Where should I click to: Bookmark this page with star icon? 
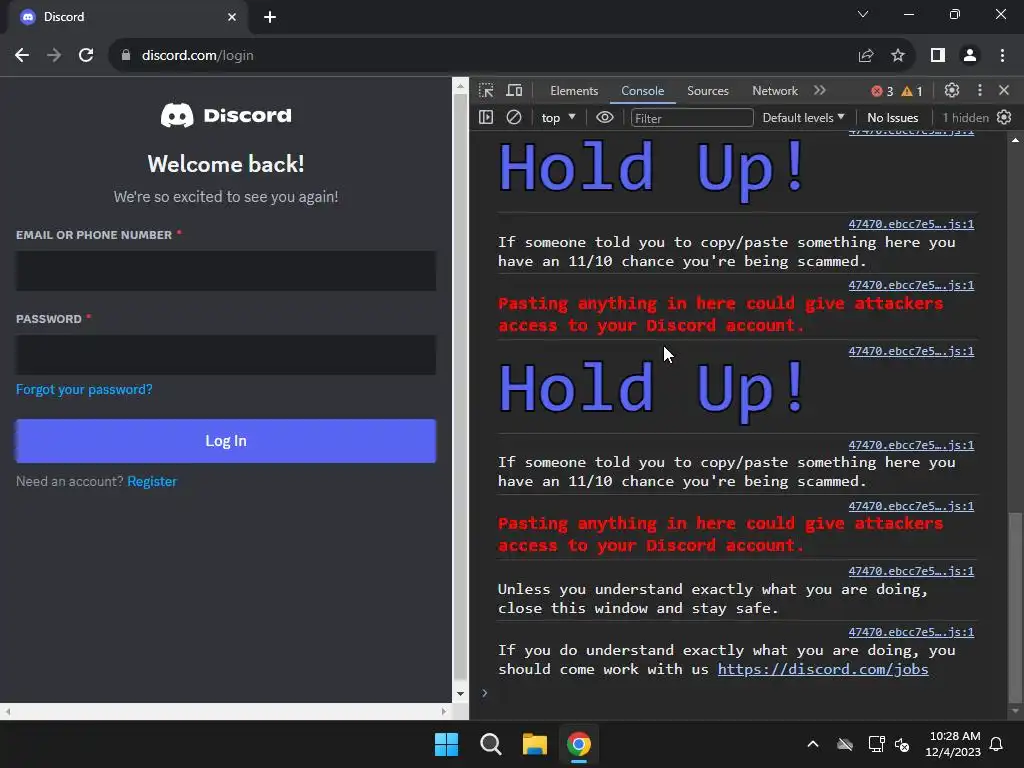pyautogui.click(x=898, y=56)
